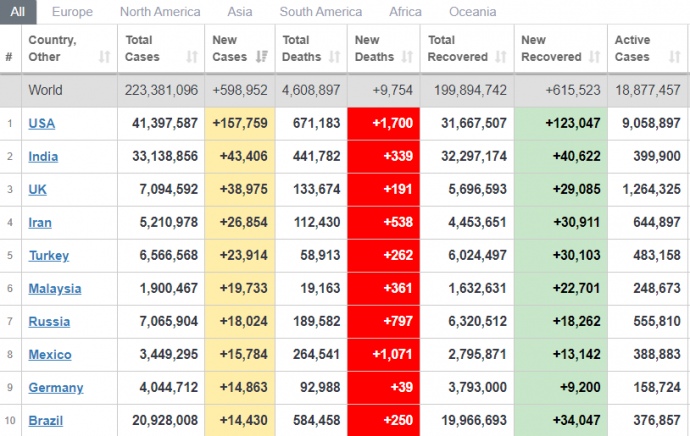Switch to the Oceania tab
The width and height of the screenshot is (690, 436).
(x=470, y=12)
